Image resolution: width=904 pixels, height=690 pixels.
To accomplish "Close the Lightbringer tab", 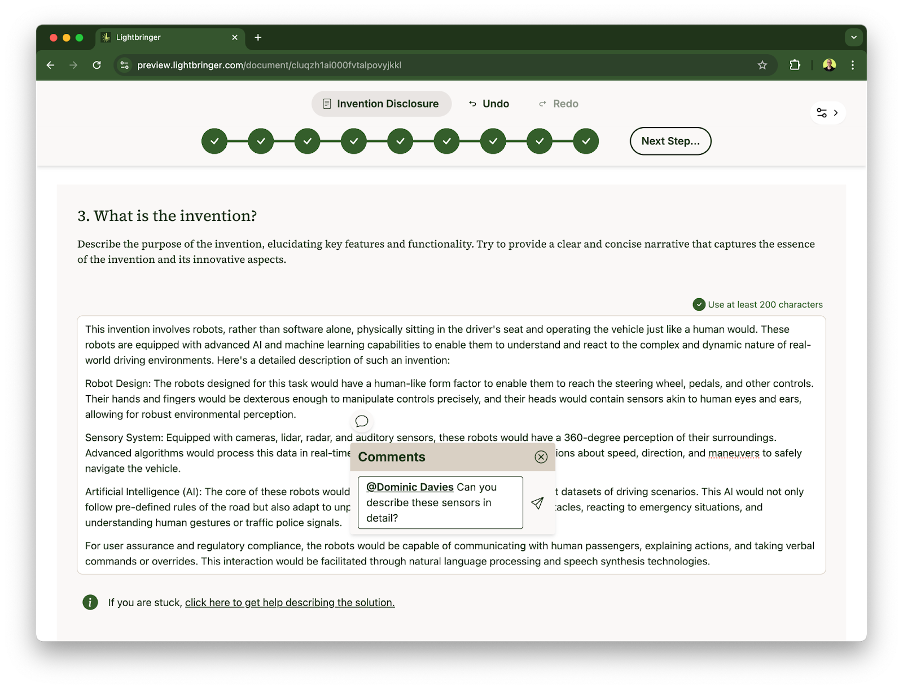I will pos(235,37).
